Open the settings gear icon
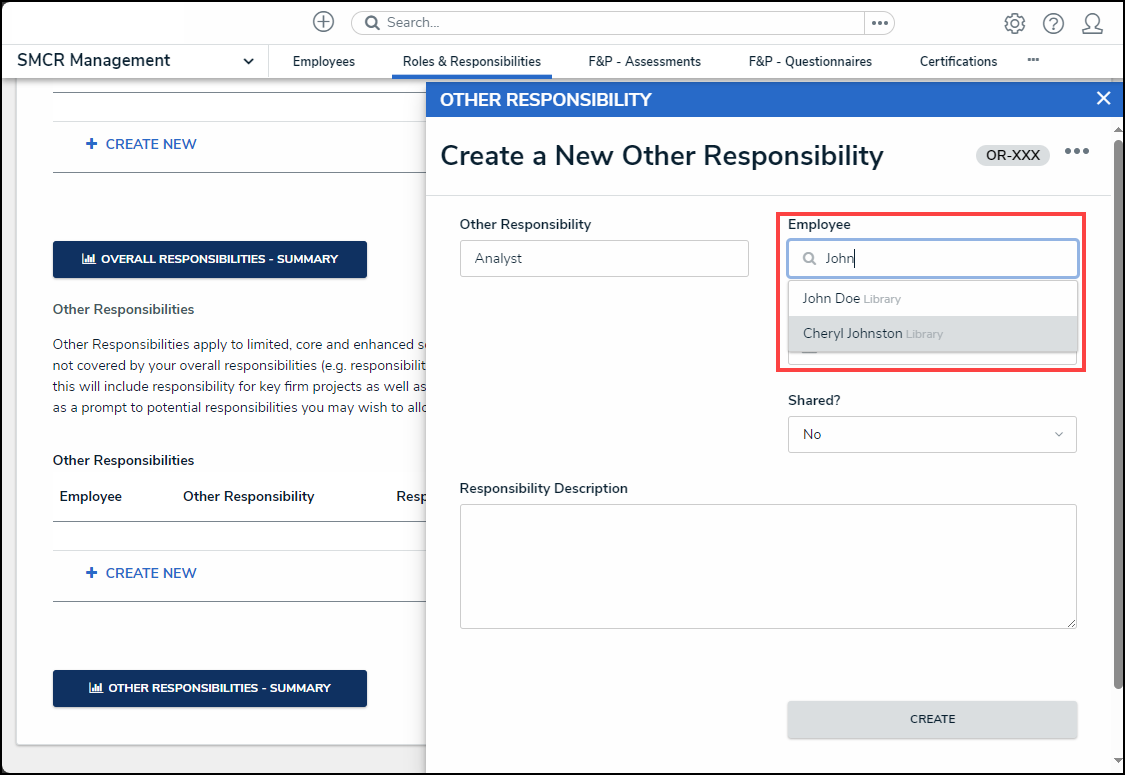This screenshot has height=775, width=1125. [1014, 23]
